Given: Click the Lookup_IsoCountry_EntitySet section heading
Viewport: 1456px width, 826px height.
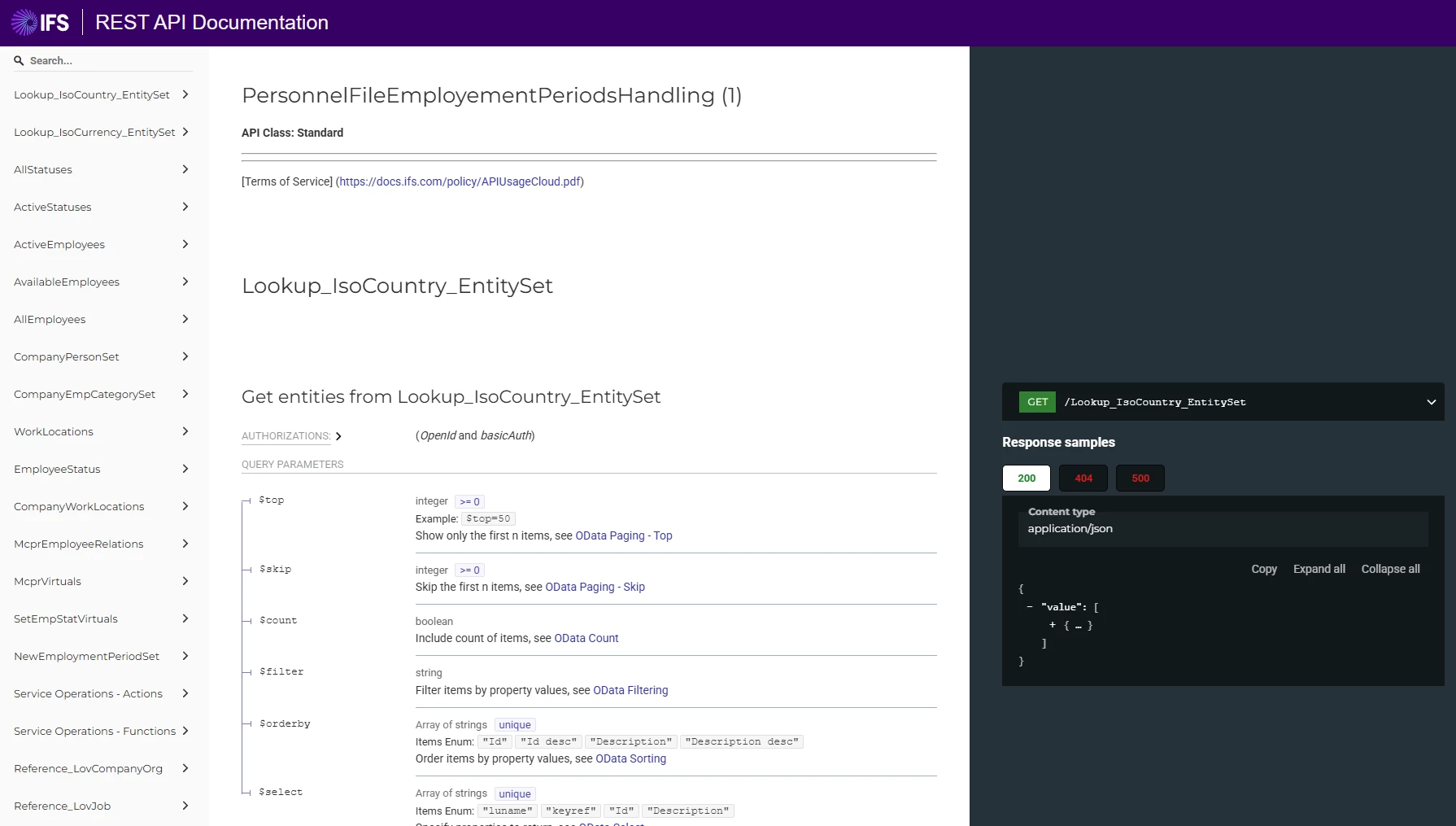Looking at the screenshot, I should click(x=397, y=286).
